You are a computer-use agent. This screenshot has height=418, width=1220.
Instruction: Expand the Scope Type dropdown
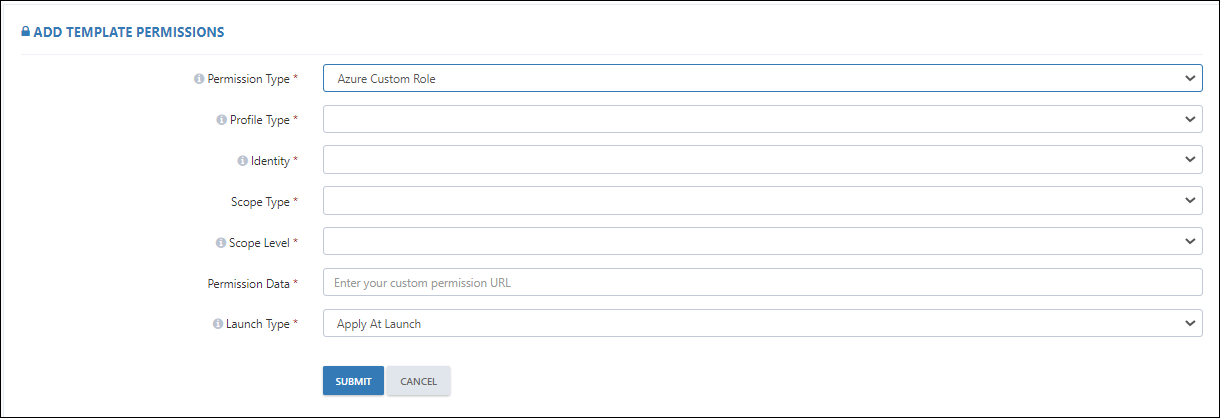pos(763,201)
